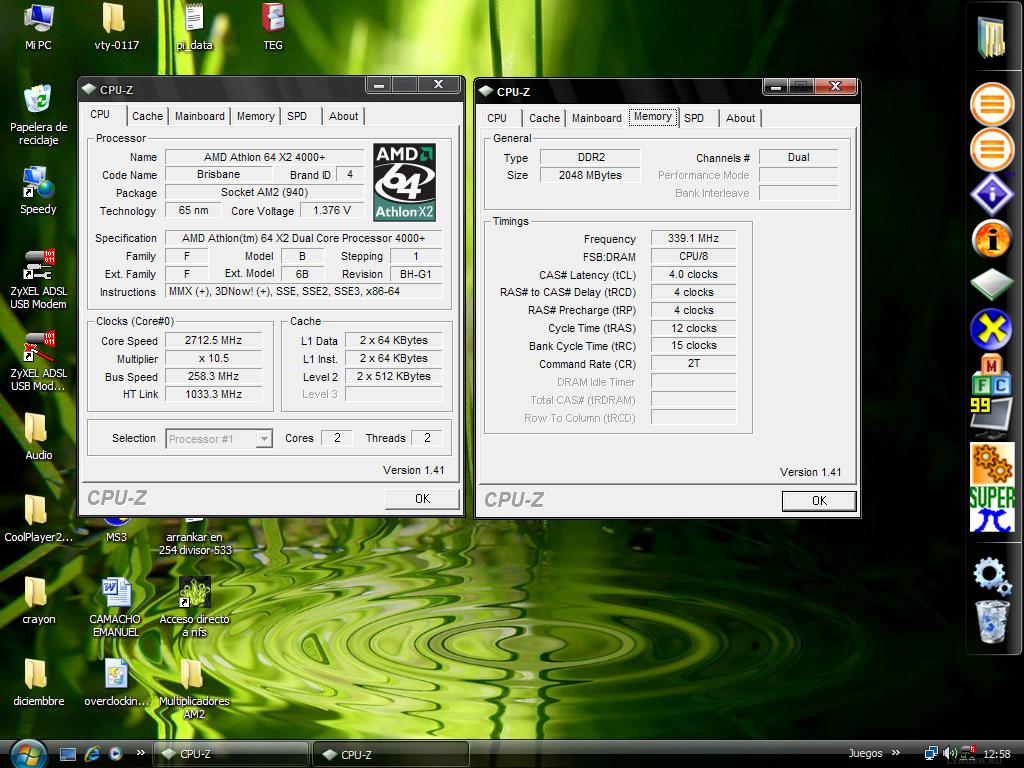
Task: Click the Show Desktop quick launch icon
Action: (x=68, y=754)
